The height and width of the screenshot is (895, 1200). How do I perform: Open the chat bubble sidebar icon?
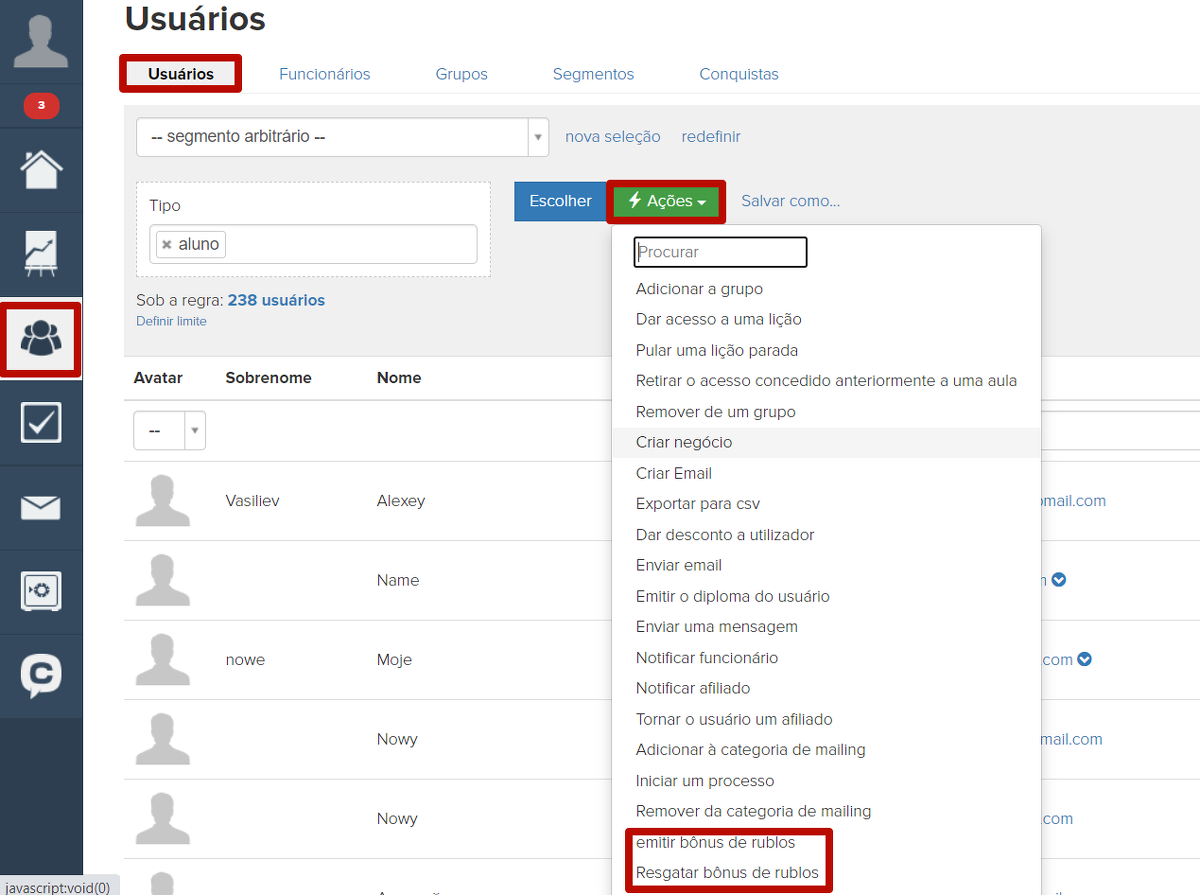(41, 676)
